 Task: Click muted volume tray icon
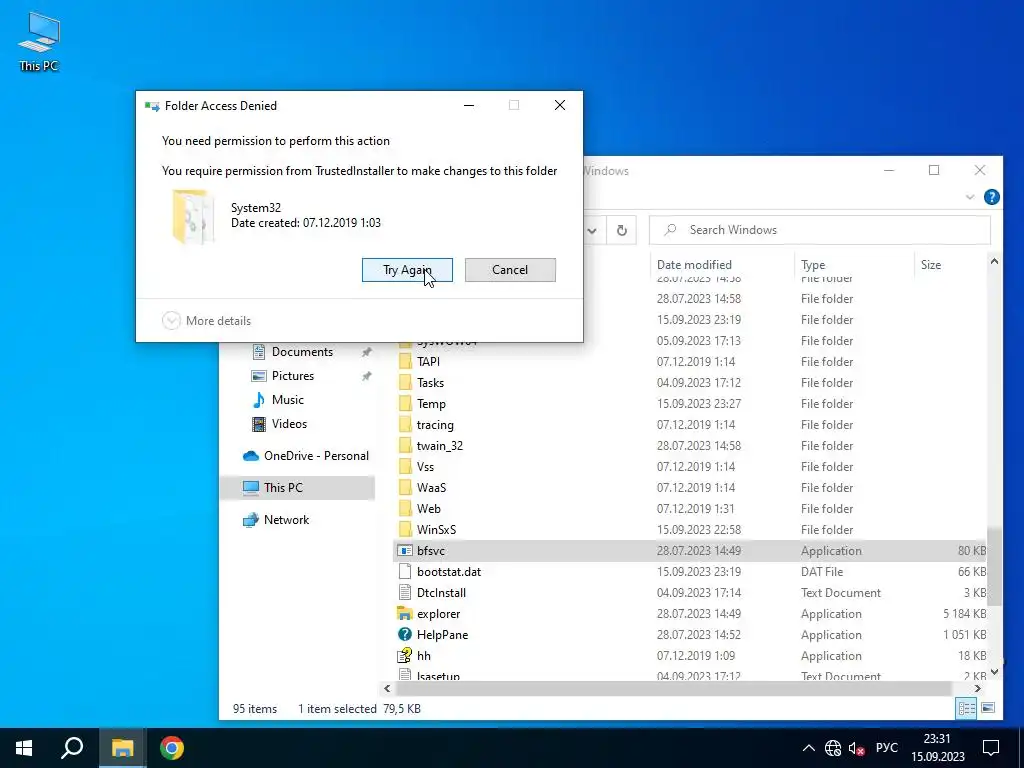pyautogui.click(x=857, y=748)
